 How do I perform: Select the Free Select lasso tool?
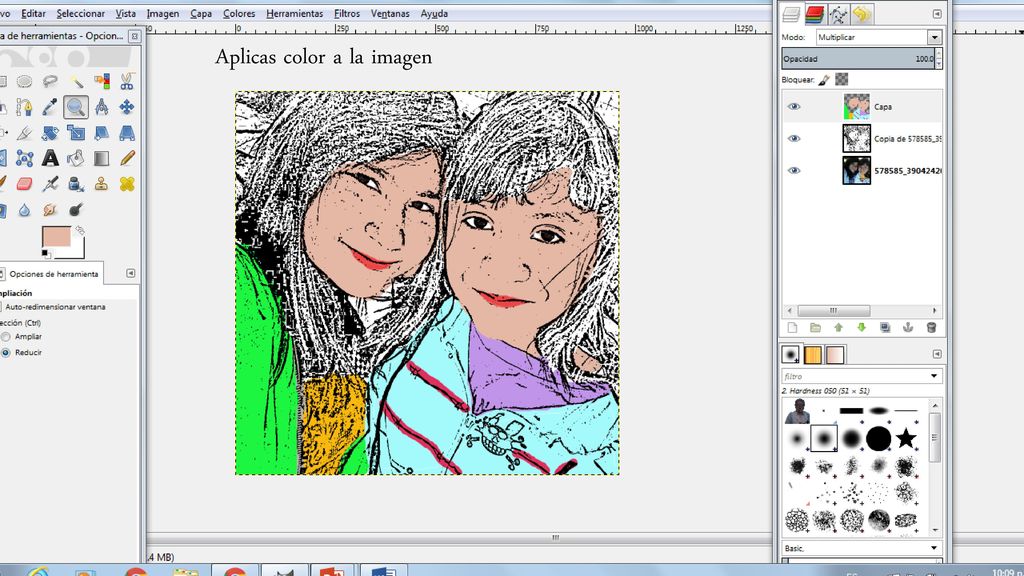pos(50,81)
